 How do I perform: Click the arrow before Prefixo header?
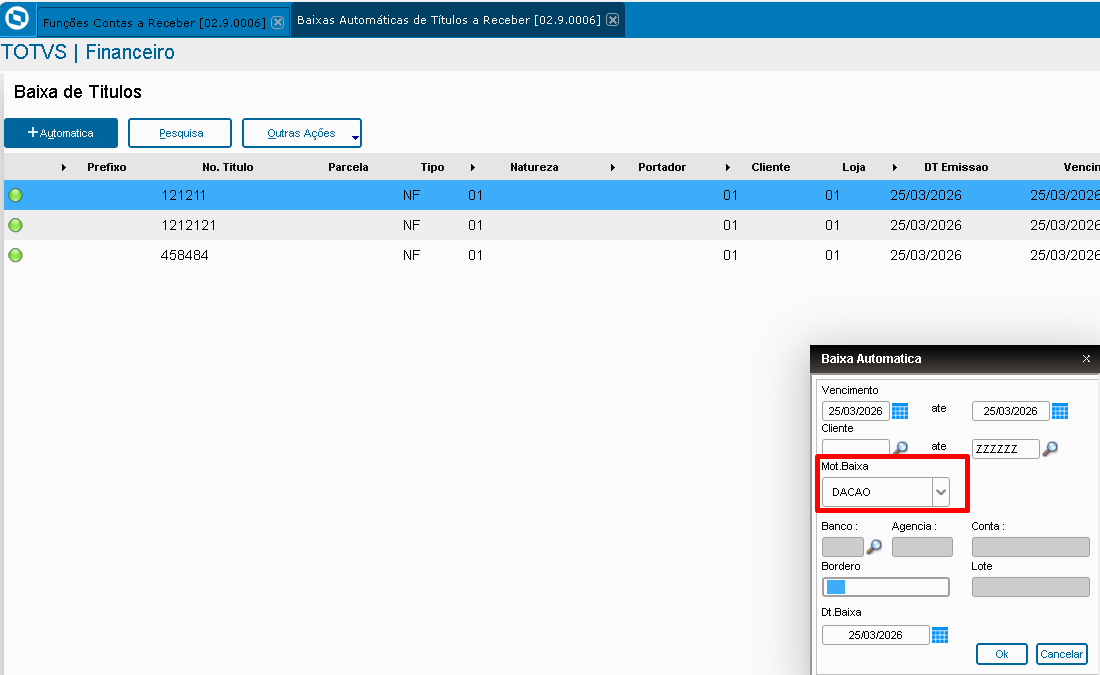[64, 167]
